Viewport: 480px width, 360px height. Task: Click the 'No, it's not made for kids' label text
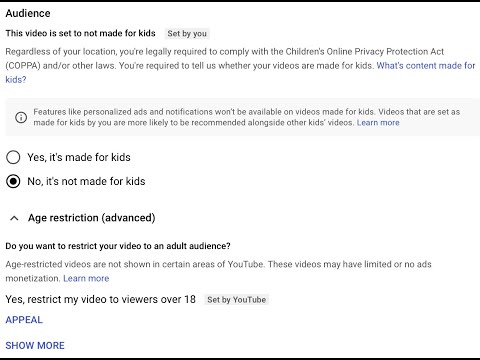(86, 181)
